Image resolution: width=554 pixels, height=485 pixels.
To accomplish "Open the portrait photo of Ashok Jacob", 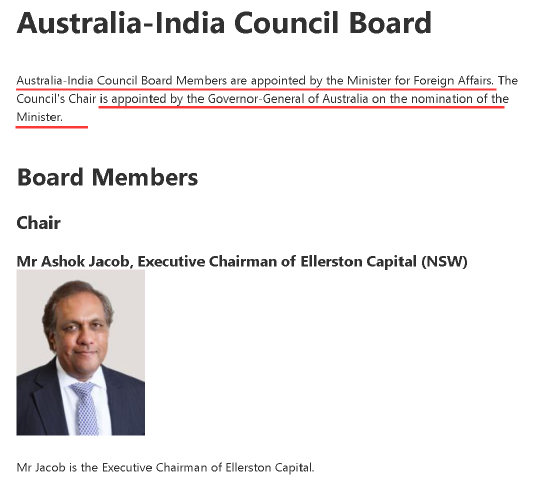I will 81,353.
